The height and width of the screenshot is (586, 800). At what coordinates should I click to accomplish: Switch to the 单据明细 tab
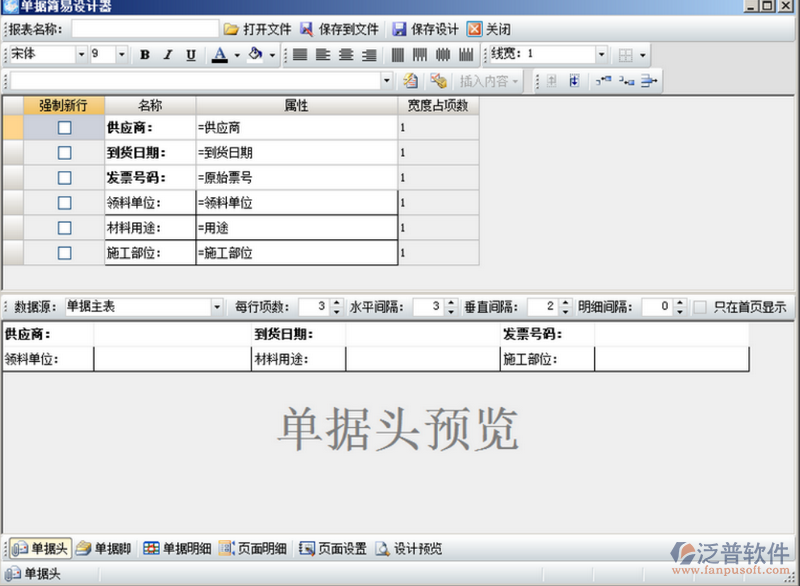177,549
